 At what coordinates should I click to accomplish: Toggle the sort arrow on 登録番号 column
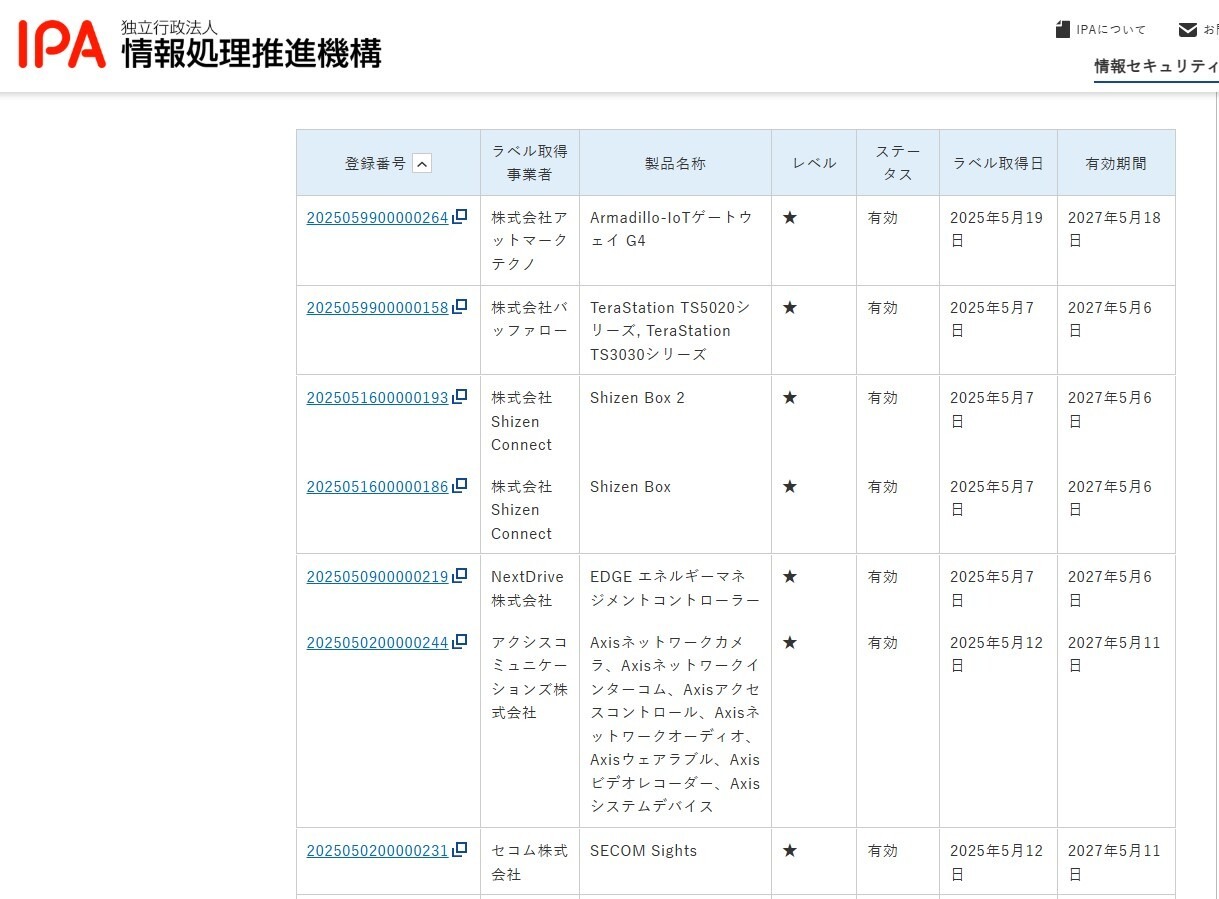click(423, 163)
